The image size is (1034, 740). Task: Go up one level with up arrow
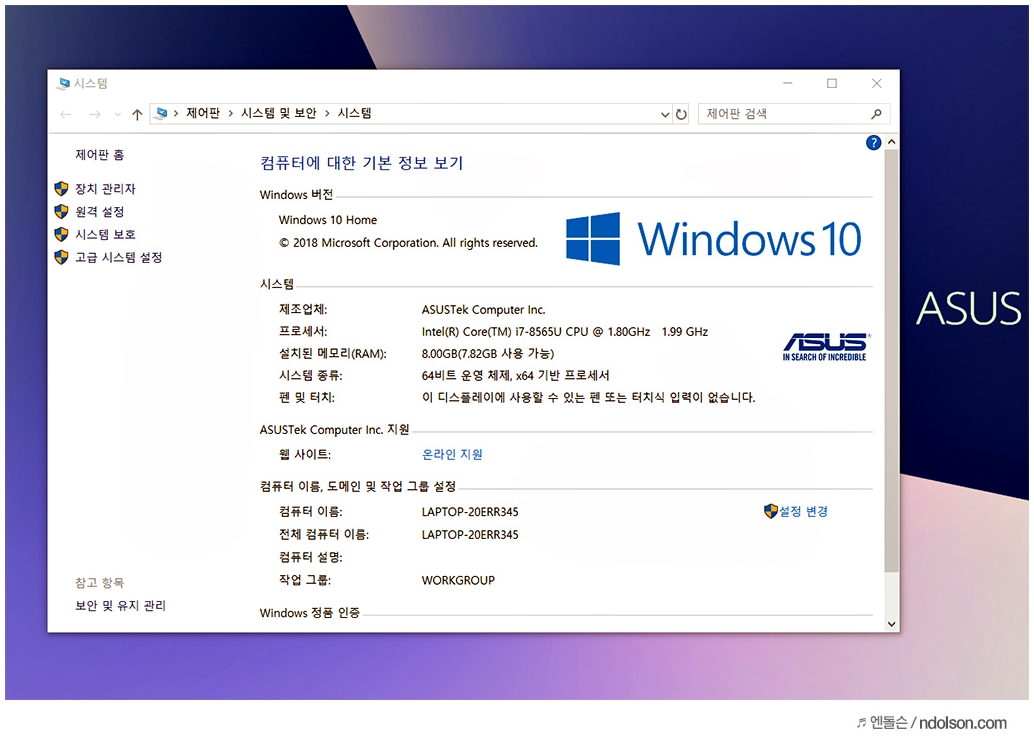click(137, 115)
